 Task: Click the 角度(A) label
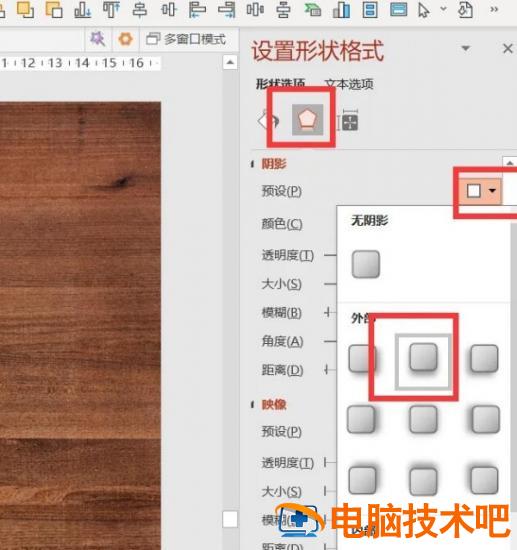[282, 341]
